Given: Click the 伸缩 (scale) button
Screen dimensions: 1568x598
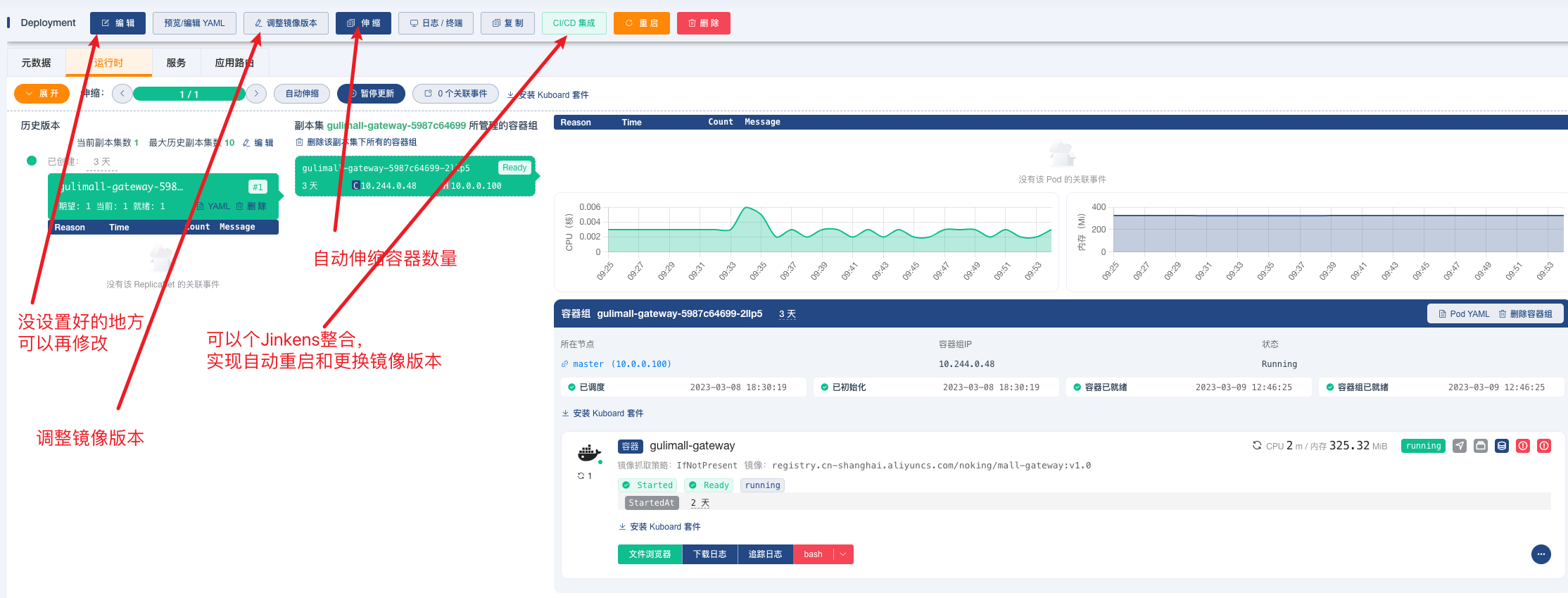Looking at the screenshot, I should click(x=363, y=23).
